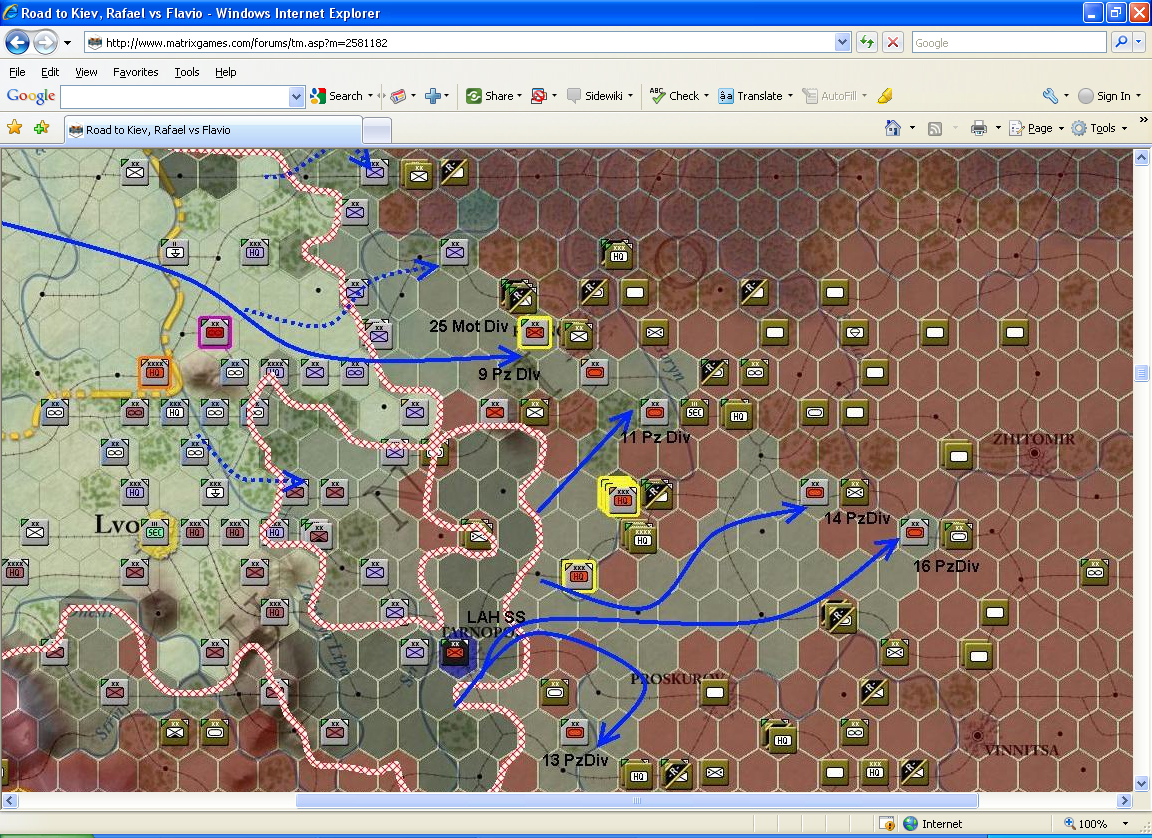Click the 14 PzDiv tank unit counter
Viewport: 1152px width, 838px height.
[814, 491]
